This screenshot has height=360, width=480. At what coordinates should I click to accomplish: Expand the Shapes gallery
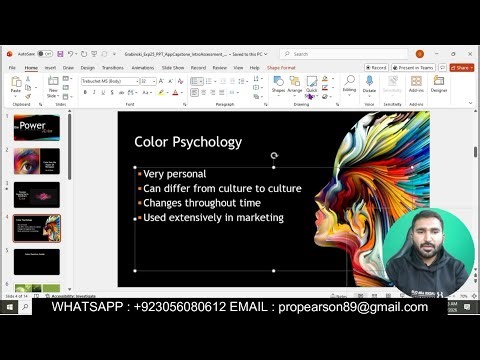(x=278, y=86)
